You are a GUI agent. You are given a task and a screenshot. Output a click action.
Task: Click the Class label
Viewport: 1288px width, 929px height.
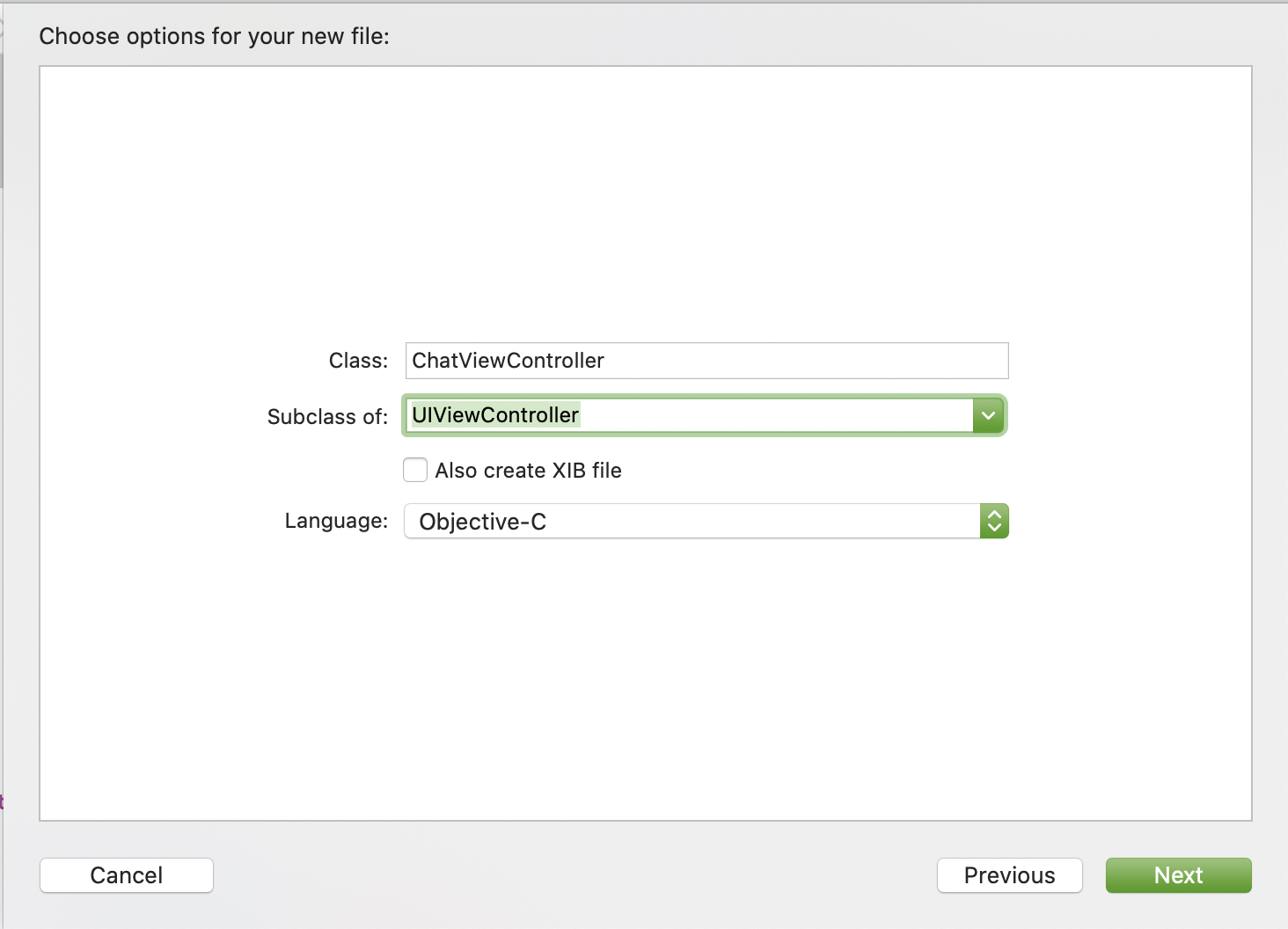[x=357, y=361]
